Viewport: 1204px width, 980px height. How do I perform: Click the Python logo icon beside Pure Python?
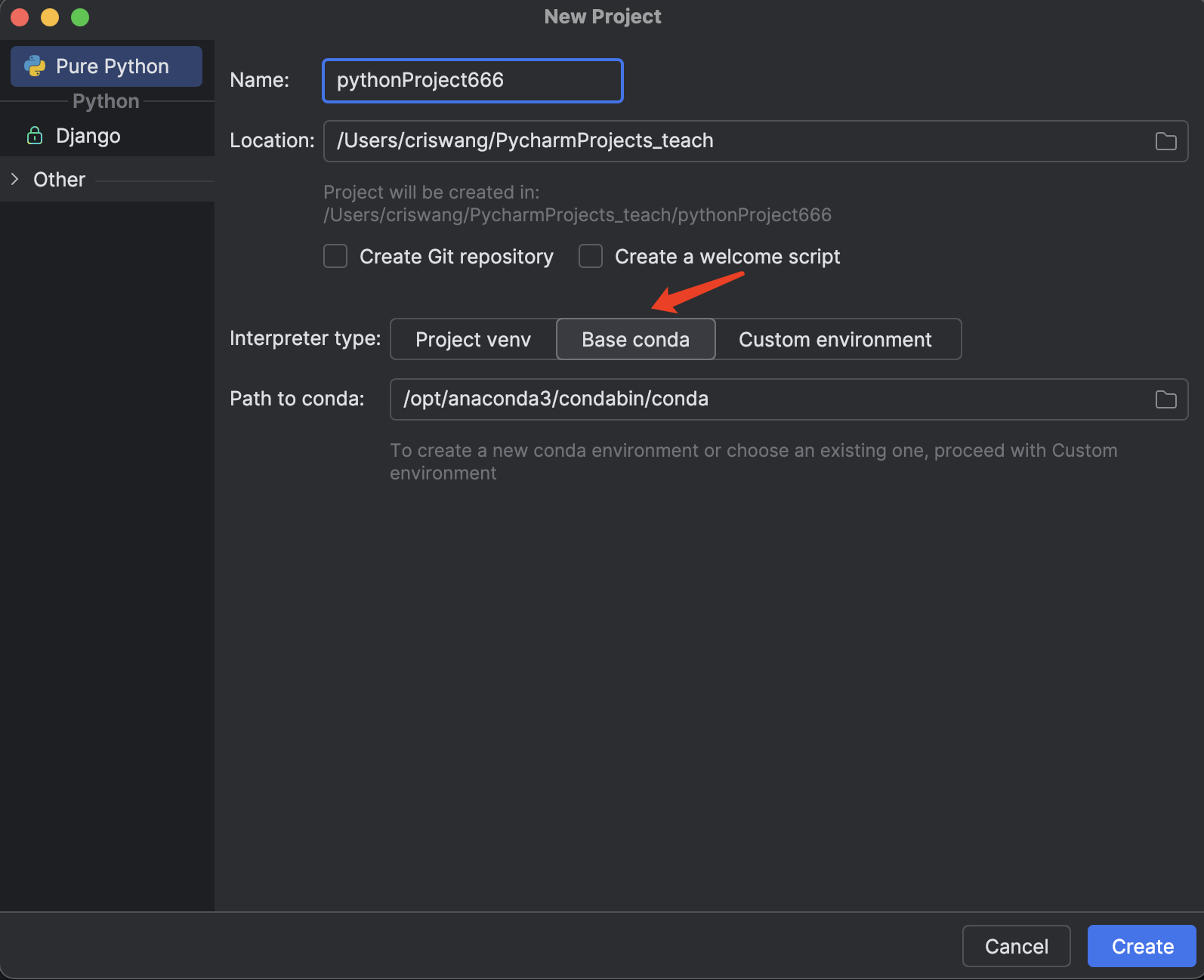point(35,66)
